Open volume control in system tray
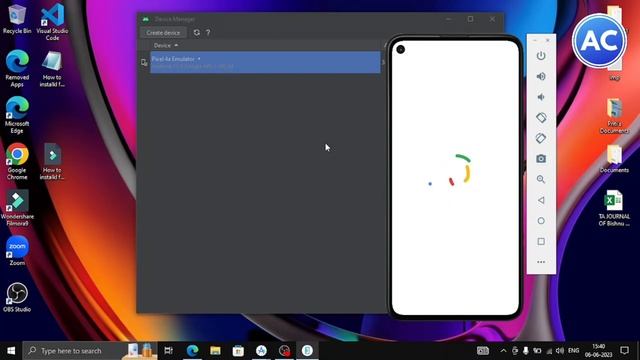The image size is (640, 360). point(560,351)
